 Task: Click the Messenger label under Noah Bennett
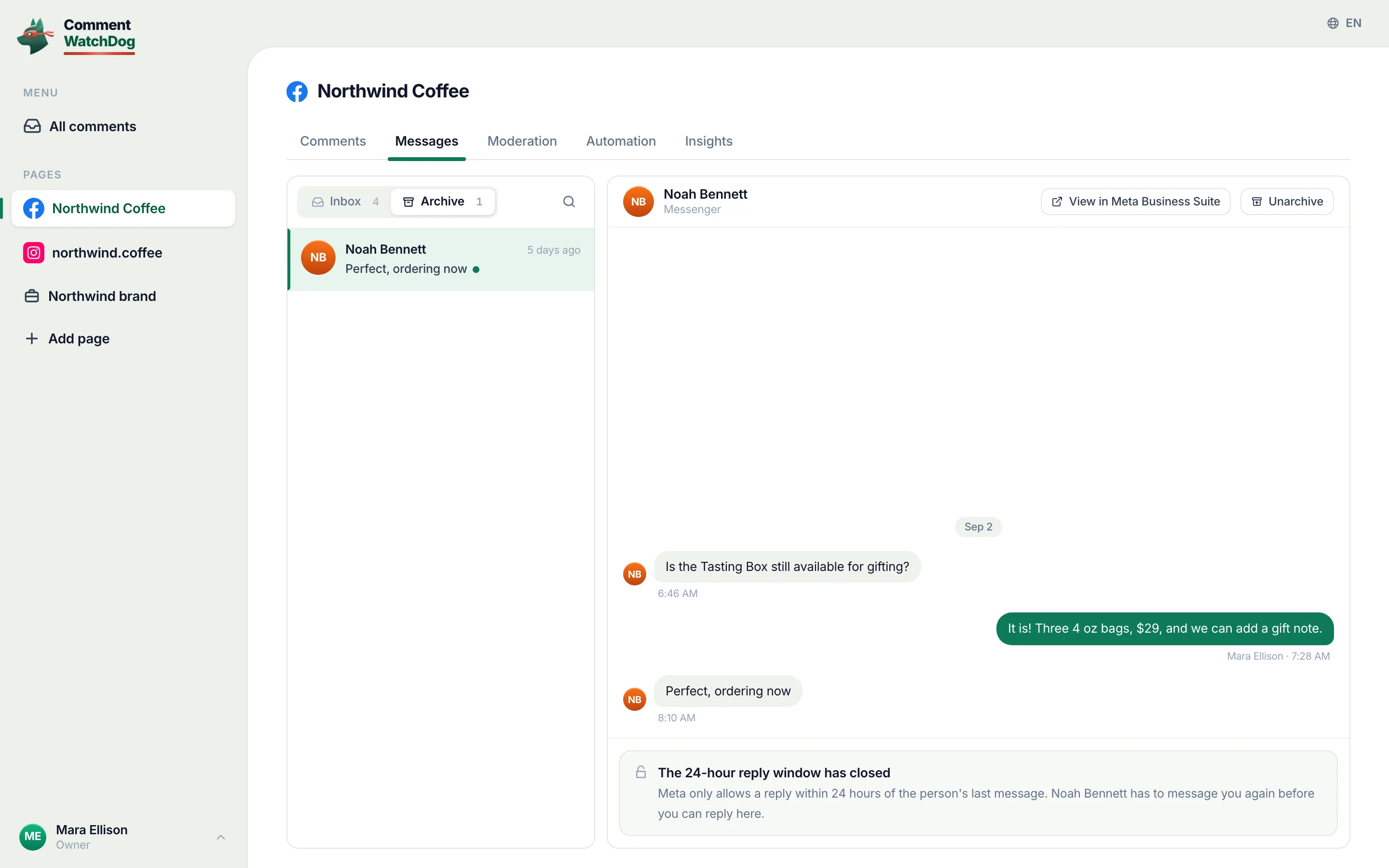tap(692, 210)
